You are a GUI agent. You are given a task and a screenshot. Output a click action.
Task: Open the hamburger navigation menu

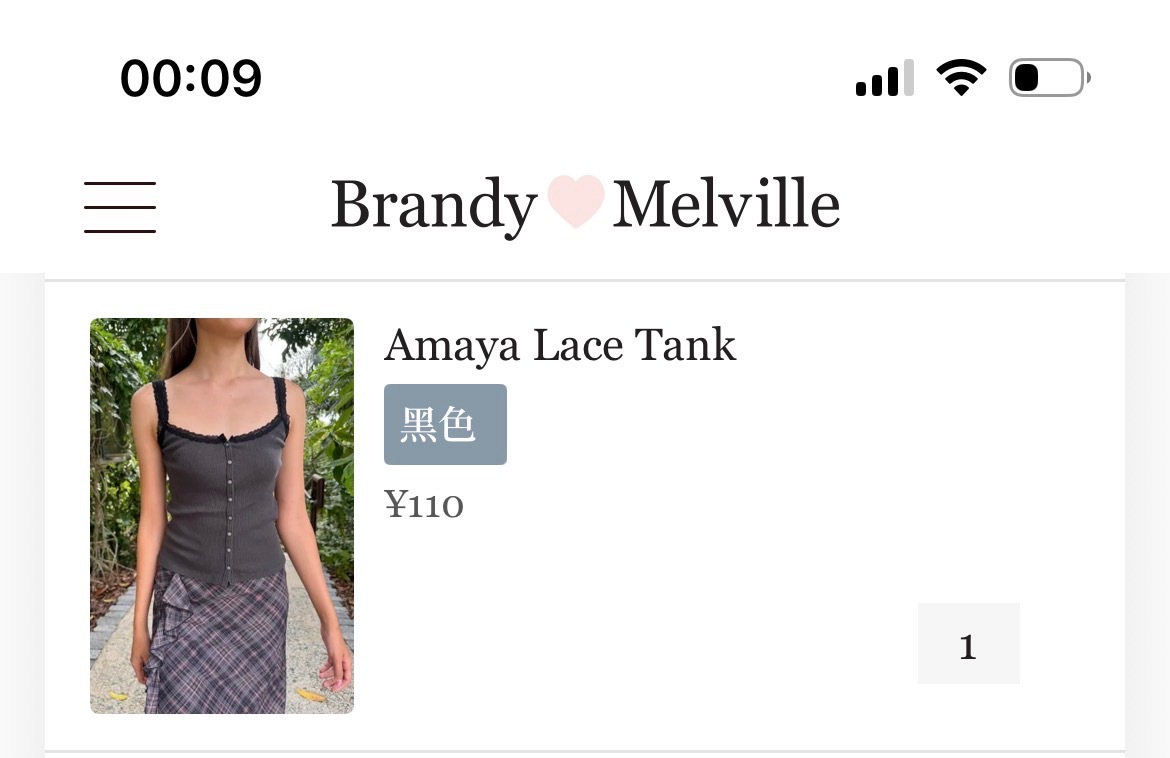tap(119, 207)
